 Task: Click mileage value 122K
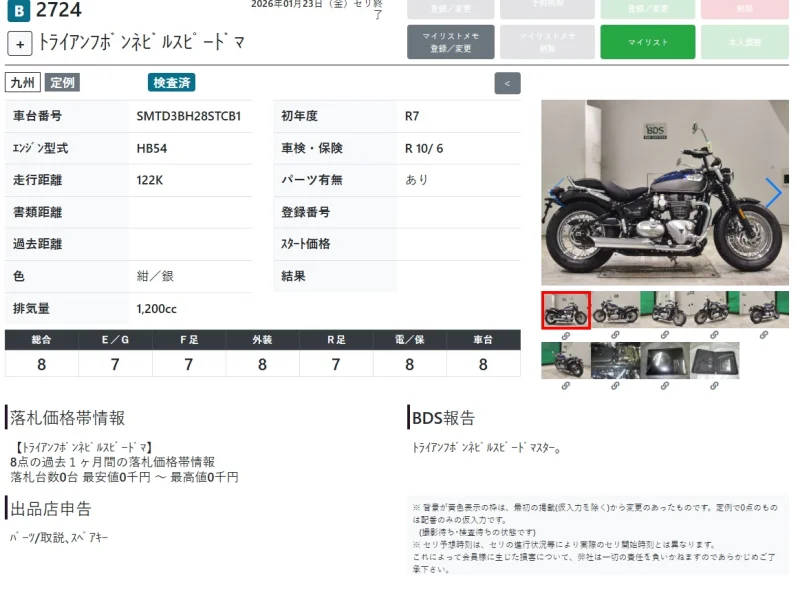(149, 180)
